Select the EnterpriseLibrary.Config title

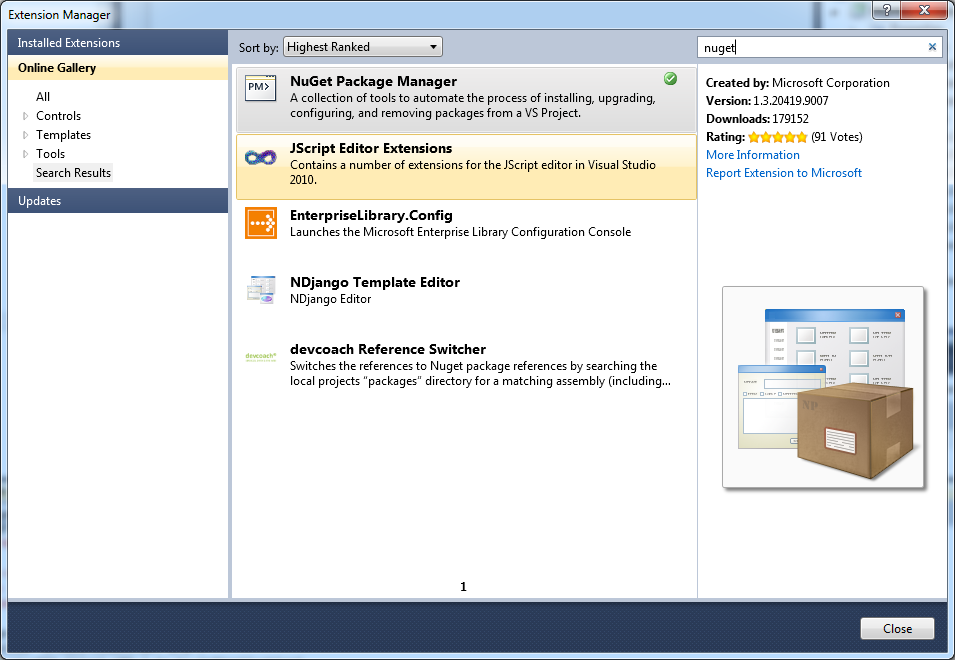(x=371, y=215)
